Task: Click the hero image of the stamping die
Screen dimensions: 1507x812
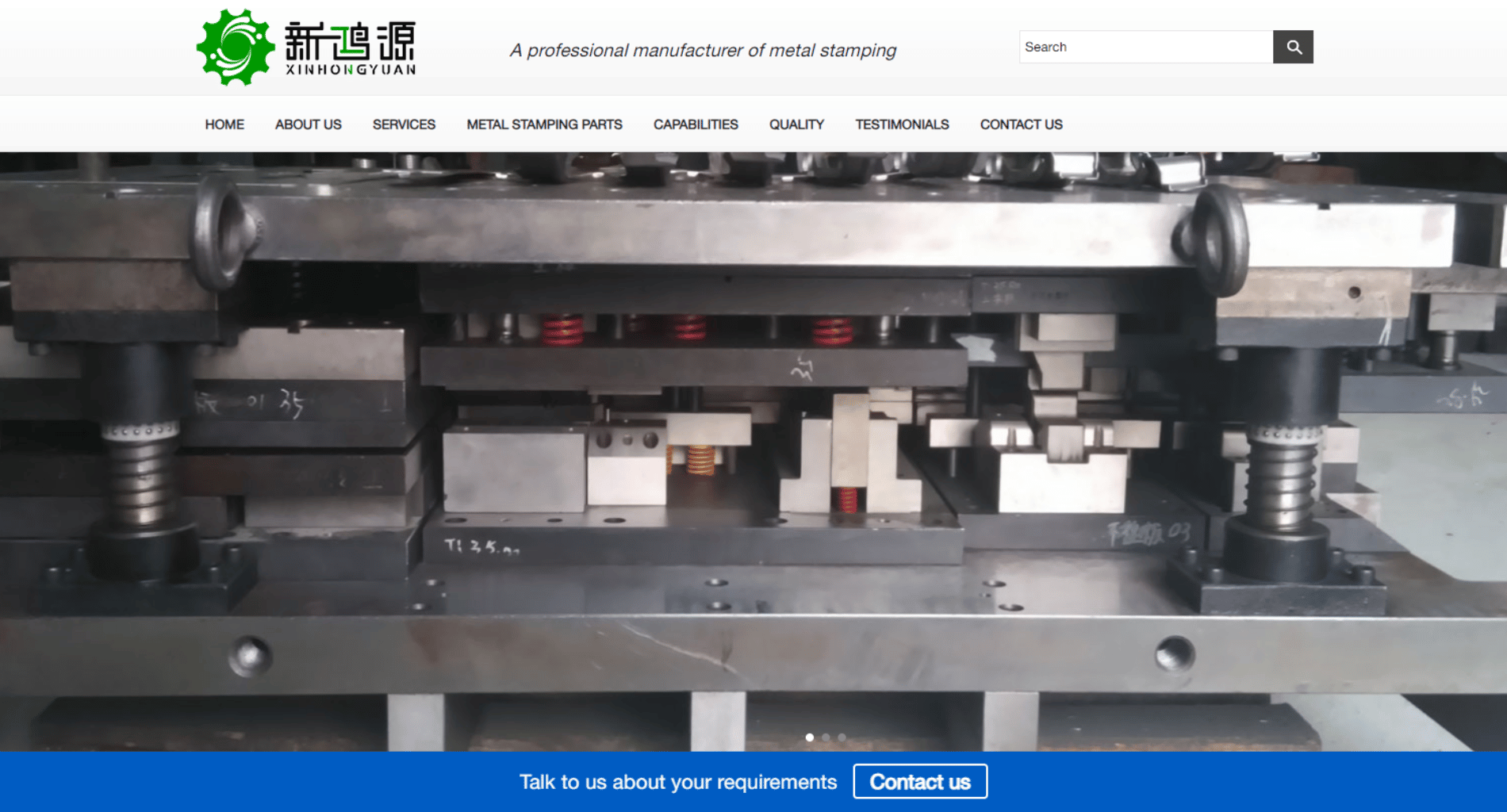Action: click(753, 444)
